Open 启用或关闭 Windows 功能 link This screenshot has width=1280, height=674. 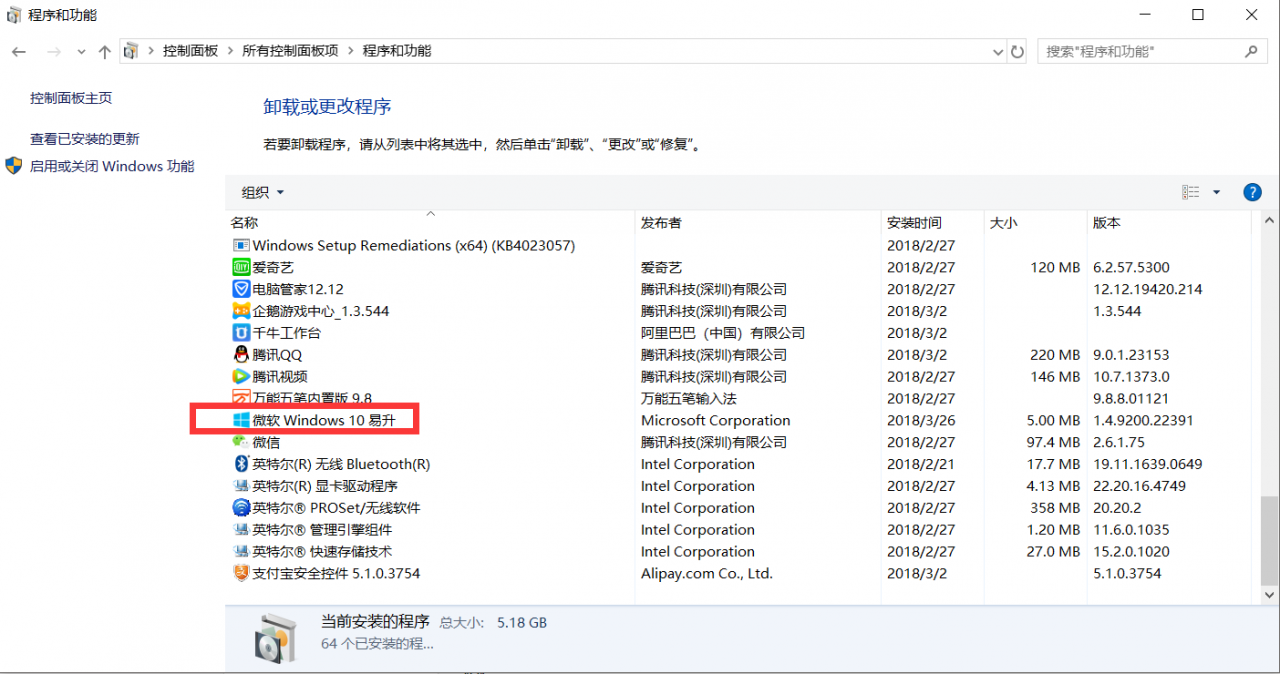coord(112,166)
